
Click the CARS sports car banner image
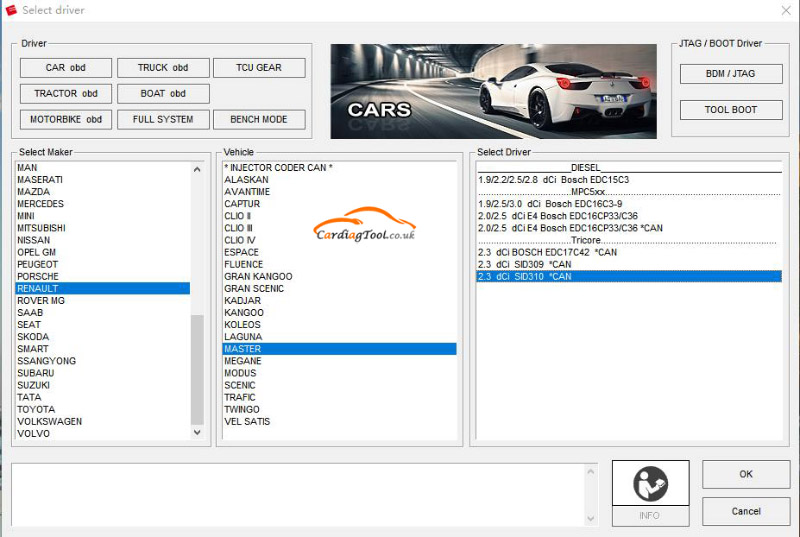(x=493, y=90)
